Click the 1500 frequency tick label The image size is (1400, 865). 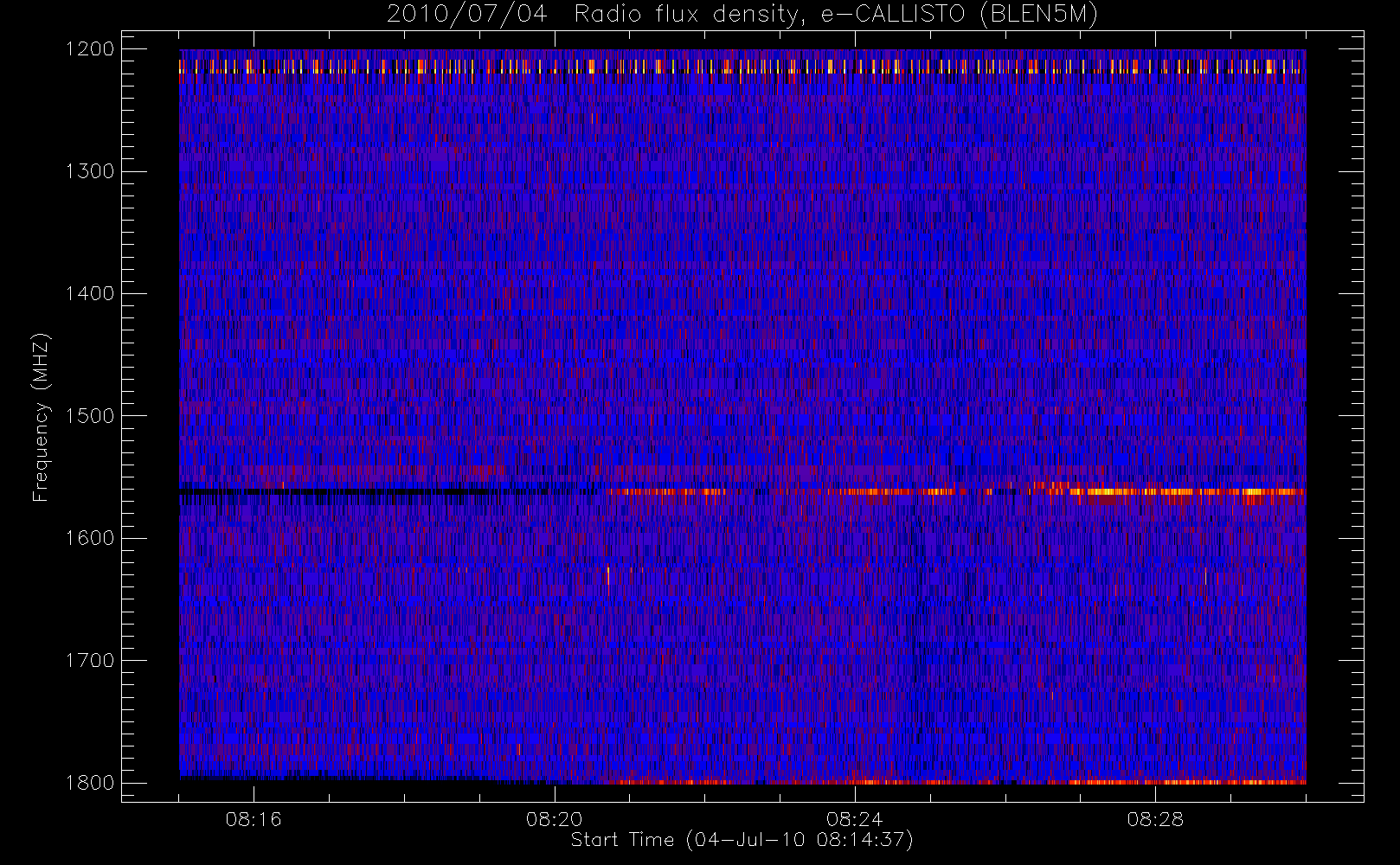[x=91, y=416]
